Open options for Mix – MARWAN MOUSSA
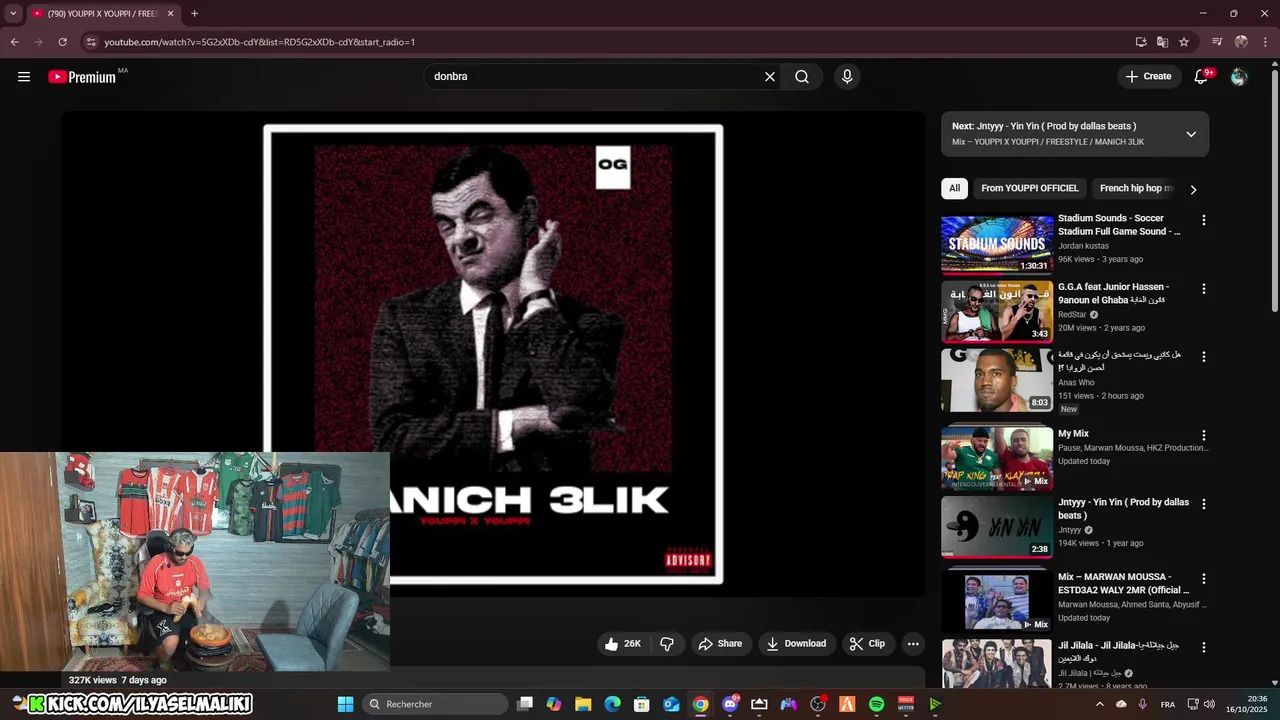 (1204, 579)
